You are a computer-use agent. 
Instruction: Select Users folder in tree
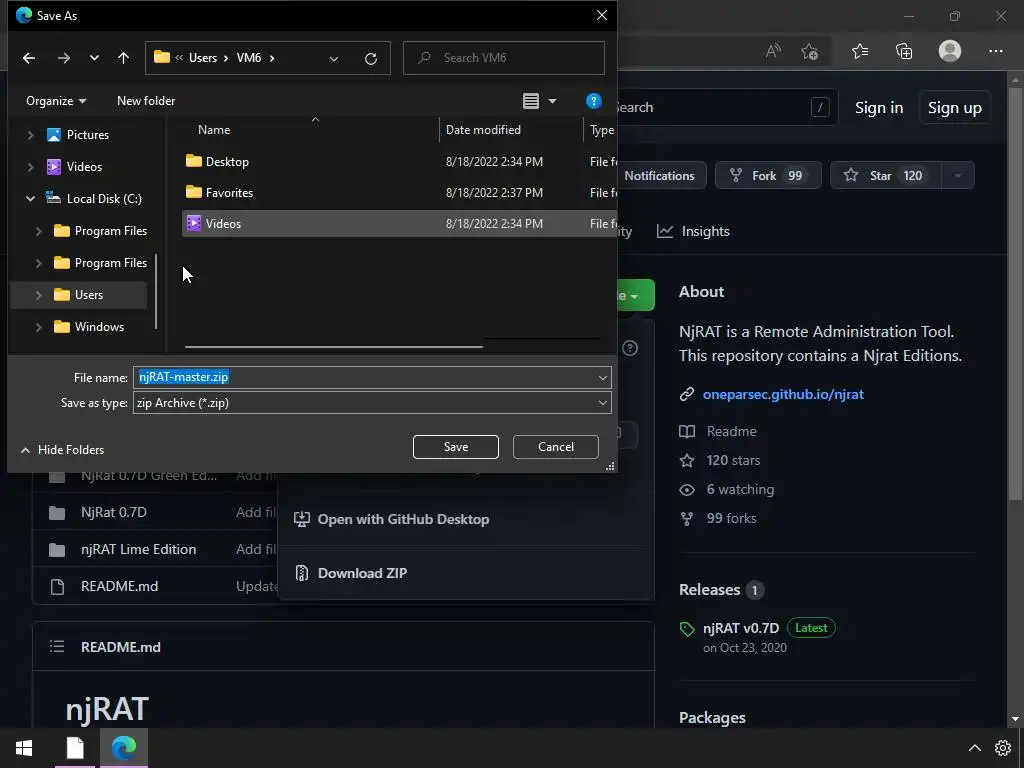(89, 295)
